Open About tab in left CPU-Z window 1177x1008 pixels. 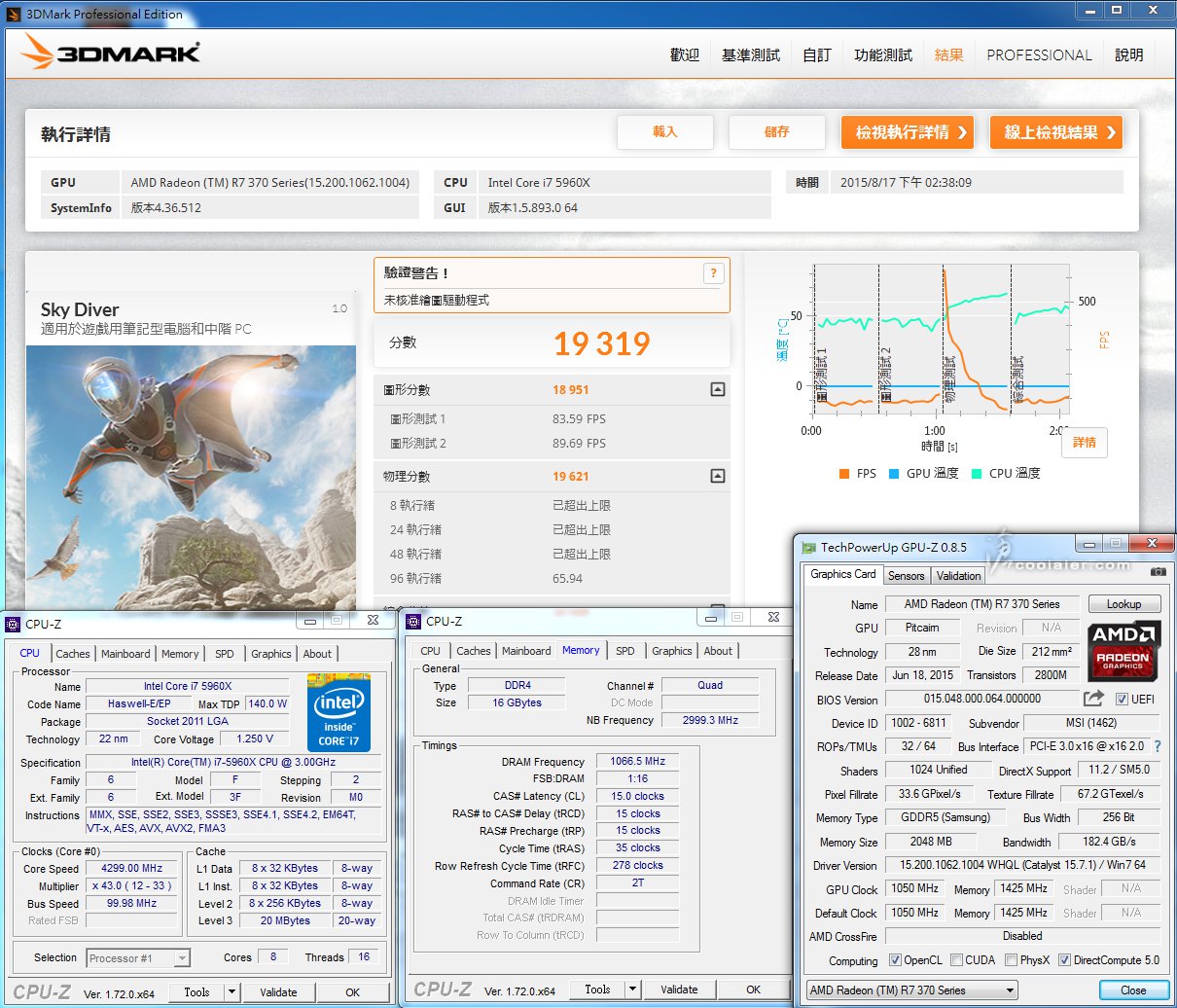pos(317,654)
